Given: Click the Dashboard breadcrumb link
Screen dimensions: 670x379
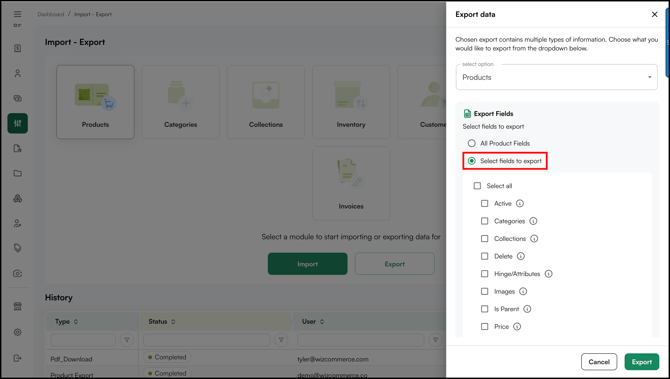Looking at the screenshot, I should (x=50, y=15).
